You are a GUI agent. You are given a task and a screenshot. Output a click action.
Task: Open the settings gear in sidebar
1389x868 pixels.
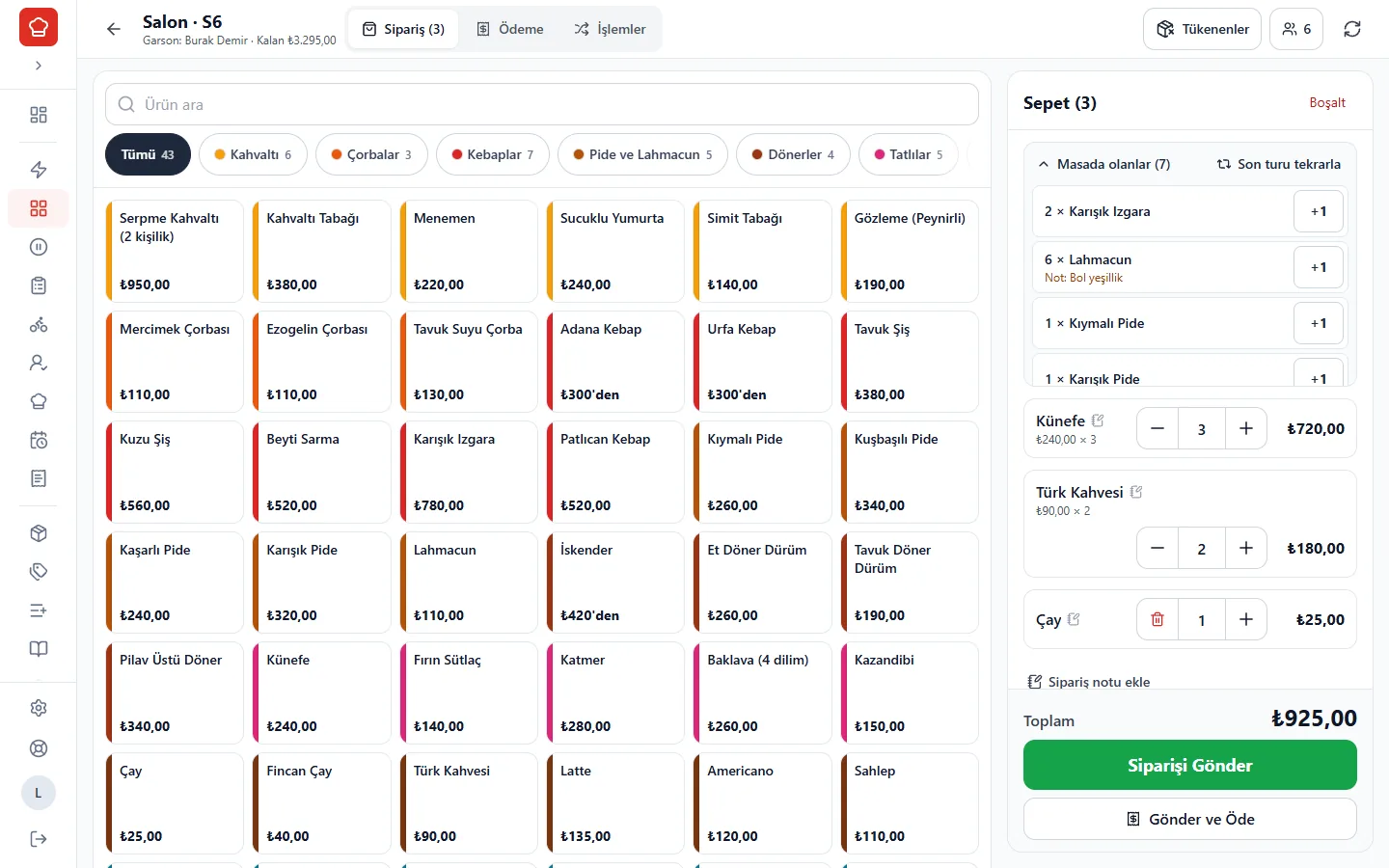click(39, 708)
